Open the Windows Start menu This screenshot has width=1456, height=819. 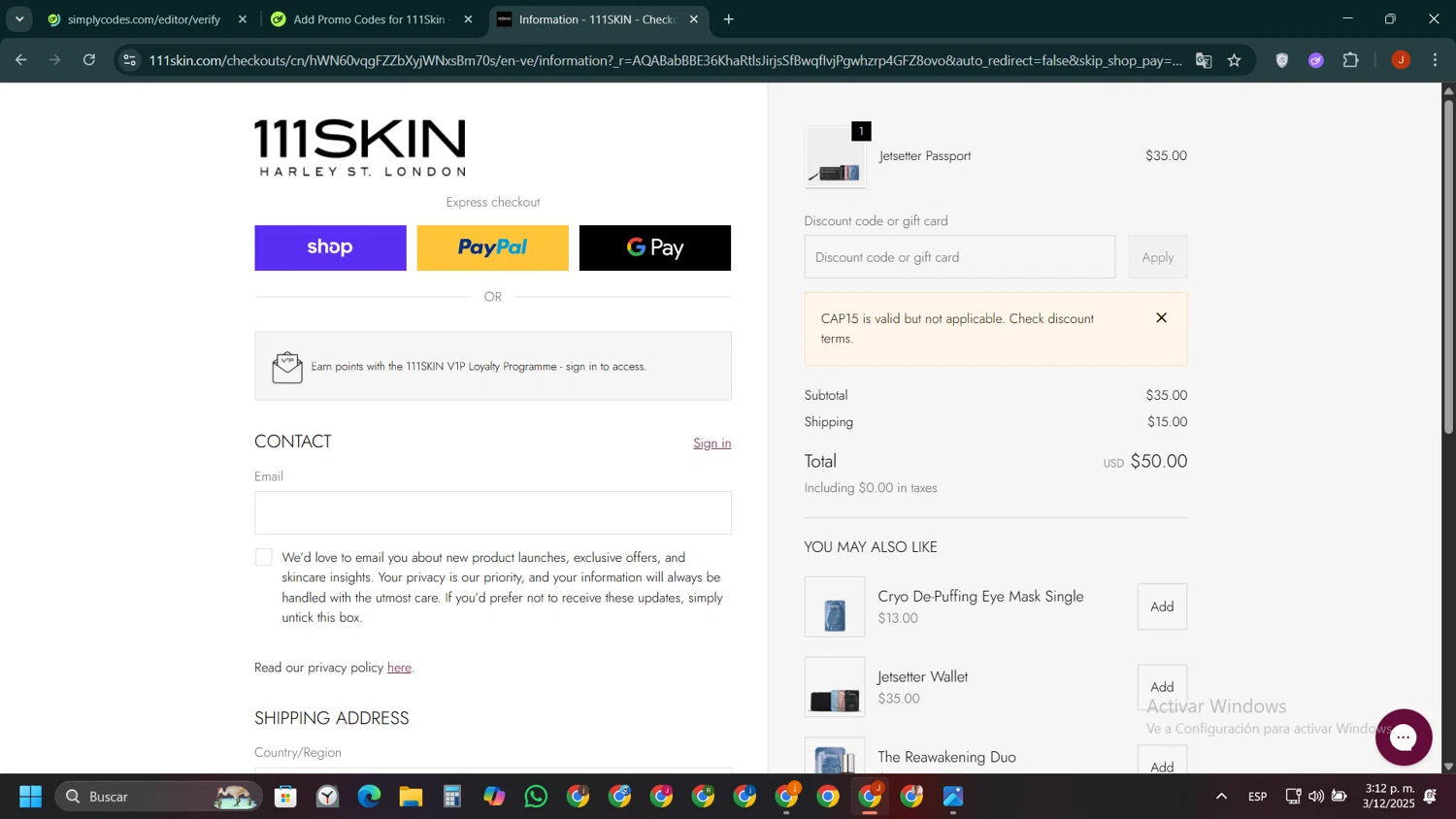[30, 797]
